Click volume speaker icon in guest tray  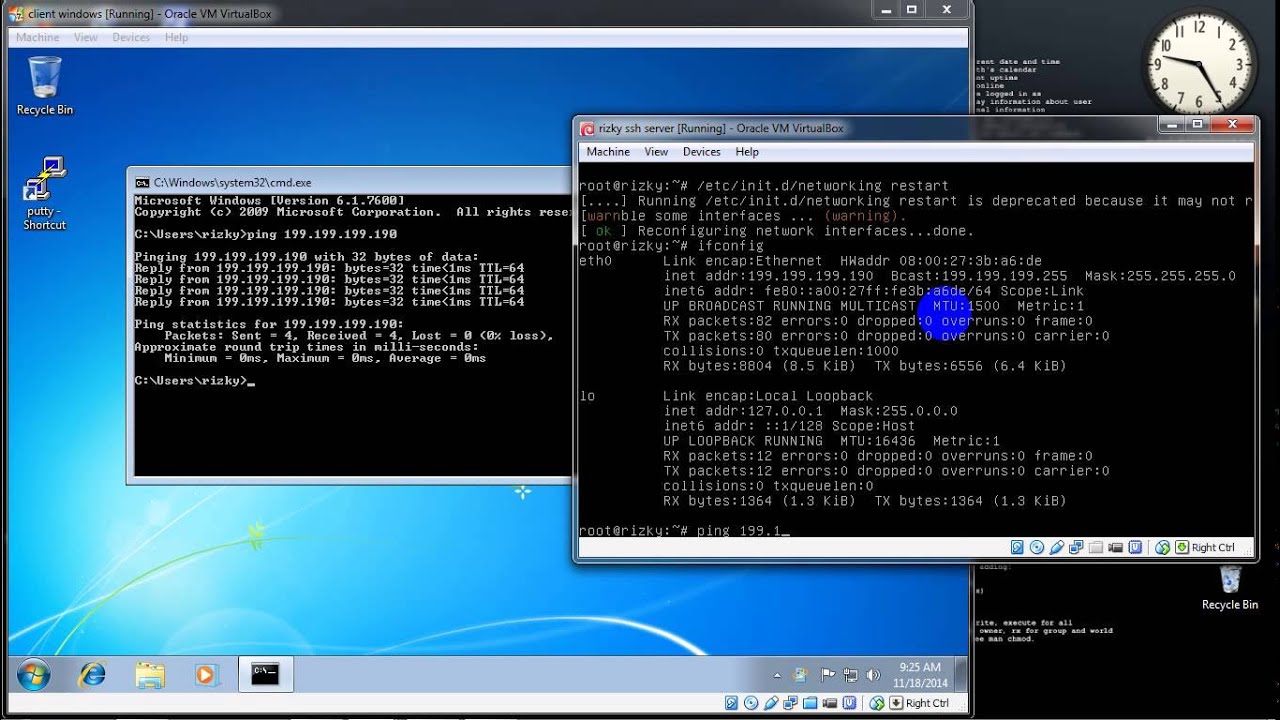tap(873, 675)
